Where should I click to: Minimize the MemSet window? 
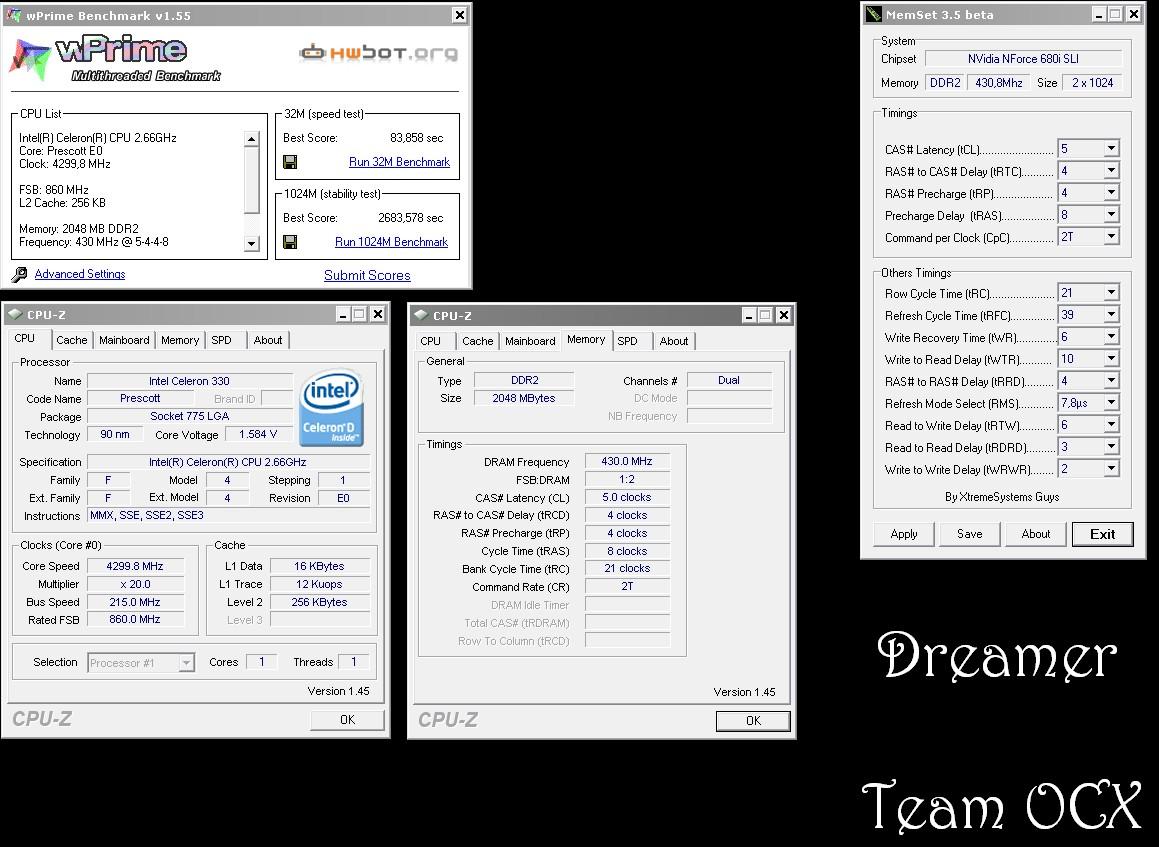tap(1099, 14)
